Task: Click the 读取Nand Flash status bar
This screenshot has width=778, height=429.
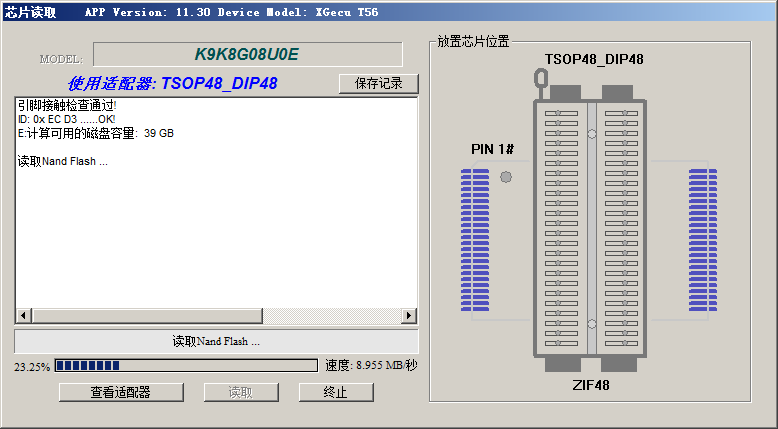Action: 216,341
